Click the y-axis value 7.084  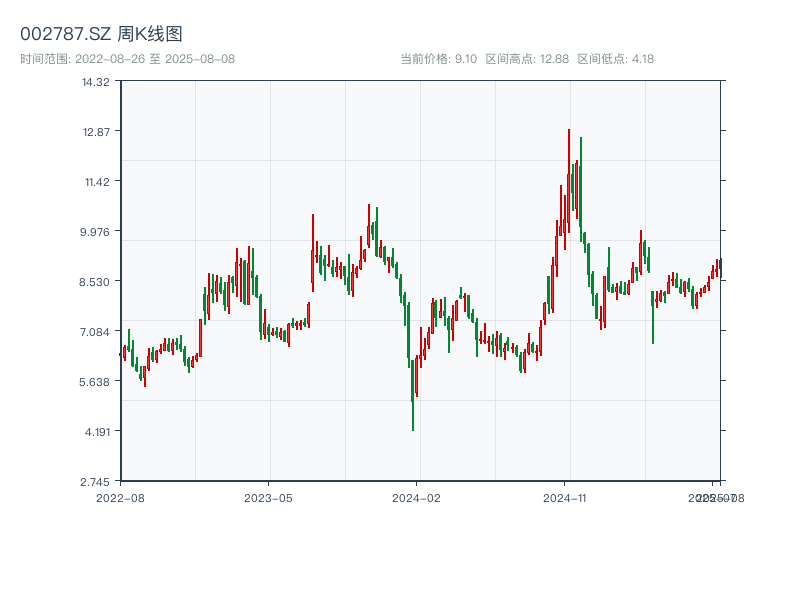[94, 332]
